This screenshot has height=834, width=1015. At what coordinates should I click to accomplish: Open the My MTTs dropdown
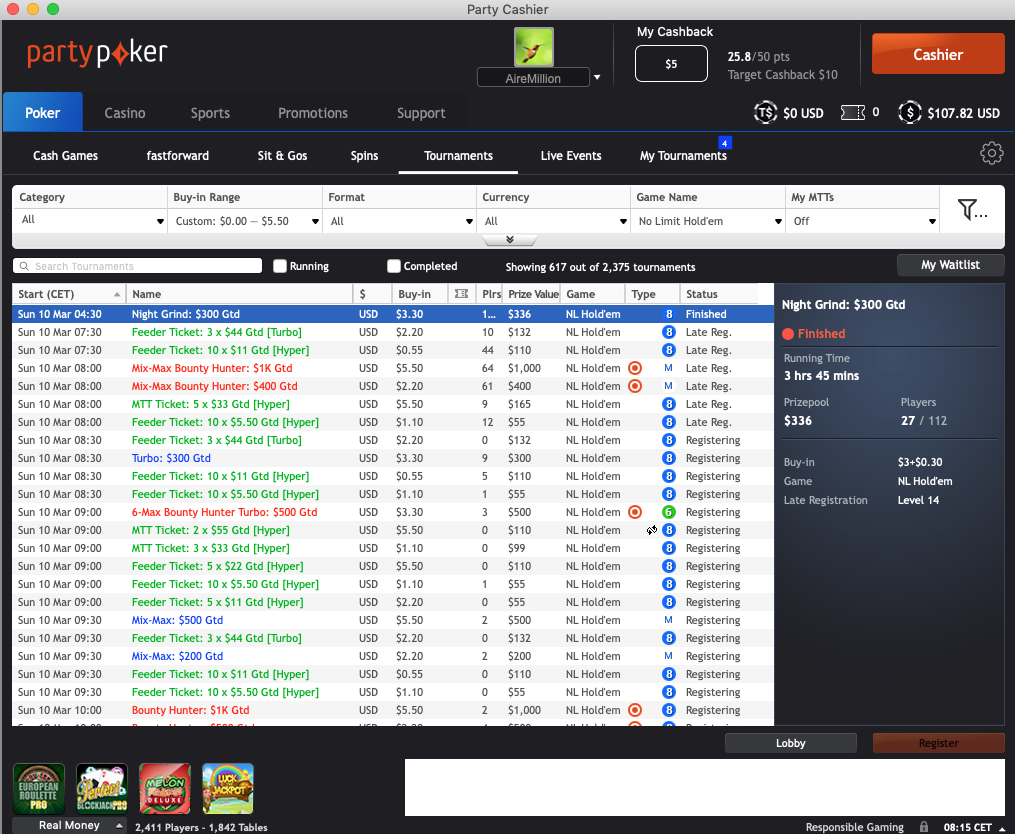coord(864,221)
